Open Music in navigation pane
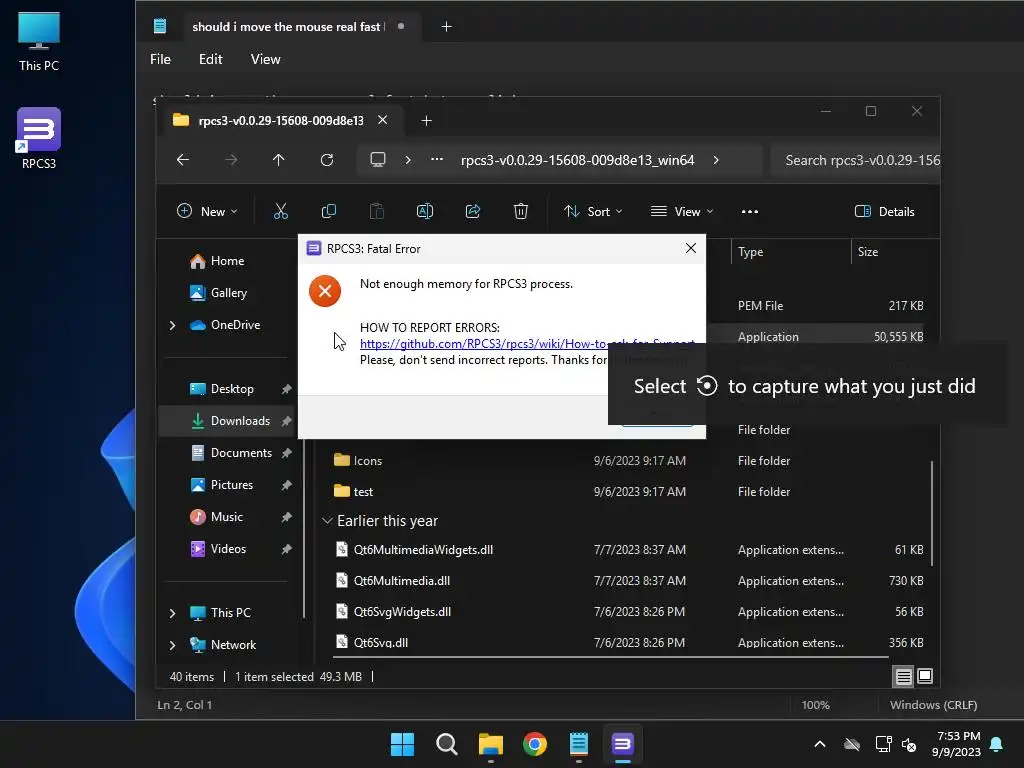This screenshot has width=1024, height=768. [x=216, y=517]
